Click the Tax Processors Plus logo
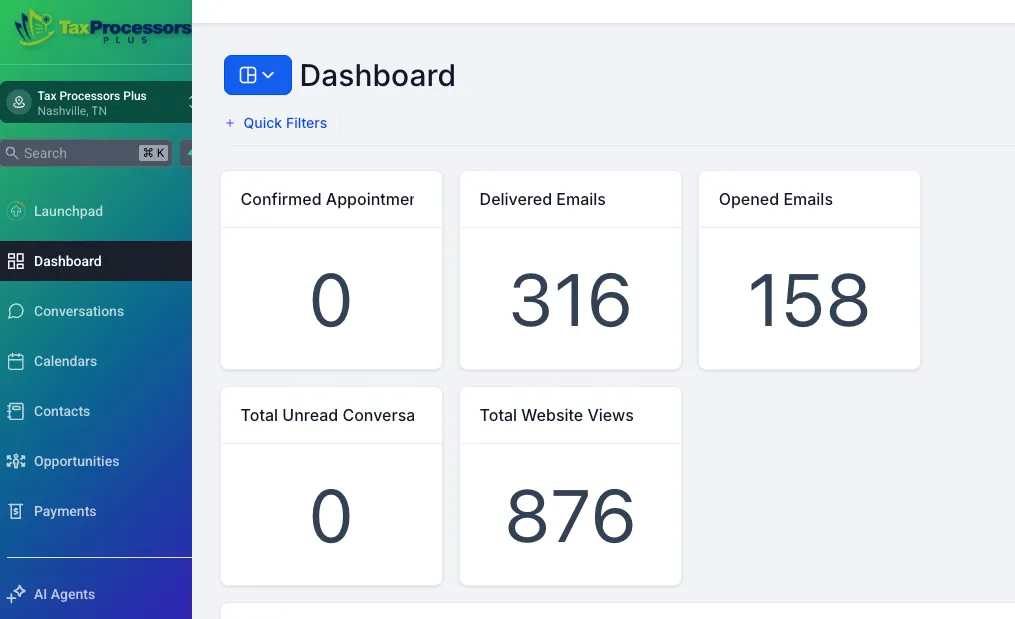This screenshot has width=1015, height=619. 102,28
